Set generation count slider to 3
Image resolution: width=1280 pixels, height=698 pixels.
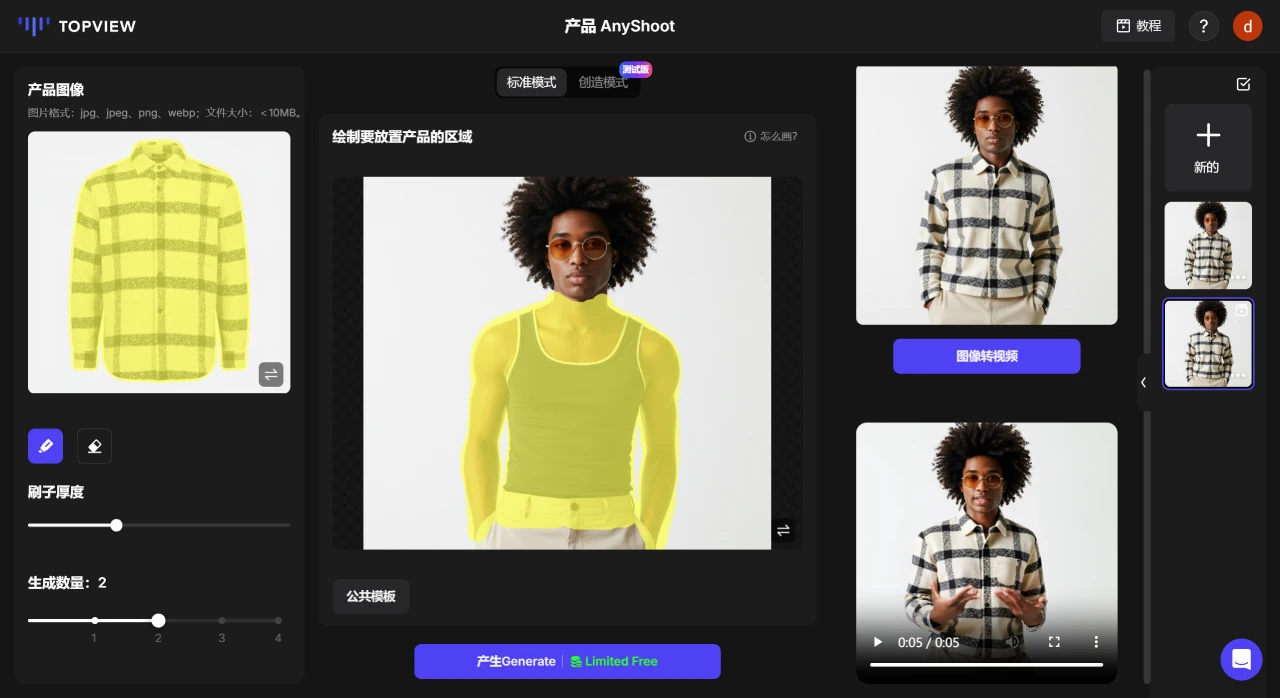222,620
